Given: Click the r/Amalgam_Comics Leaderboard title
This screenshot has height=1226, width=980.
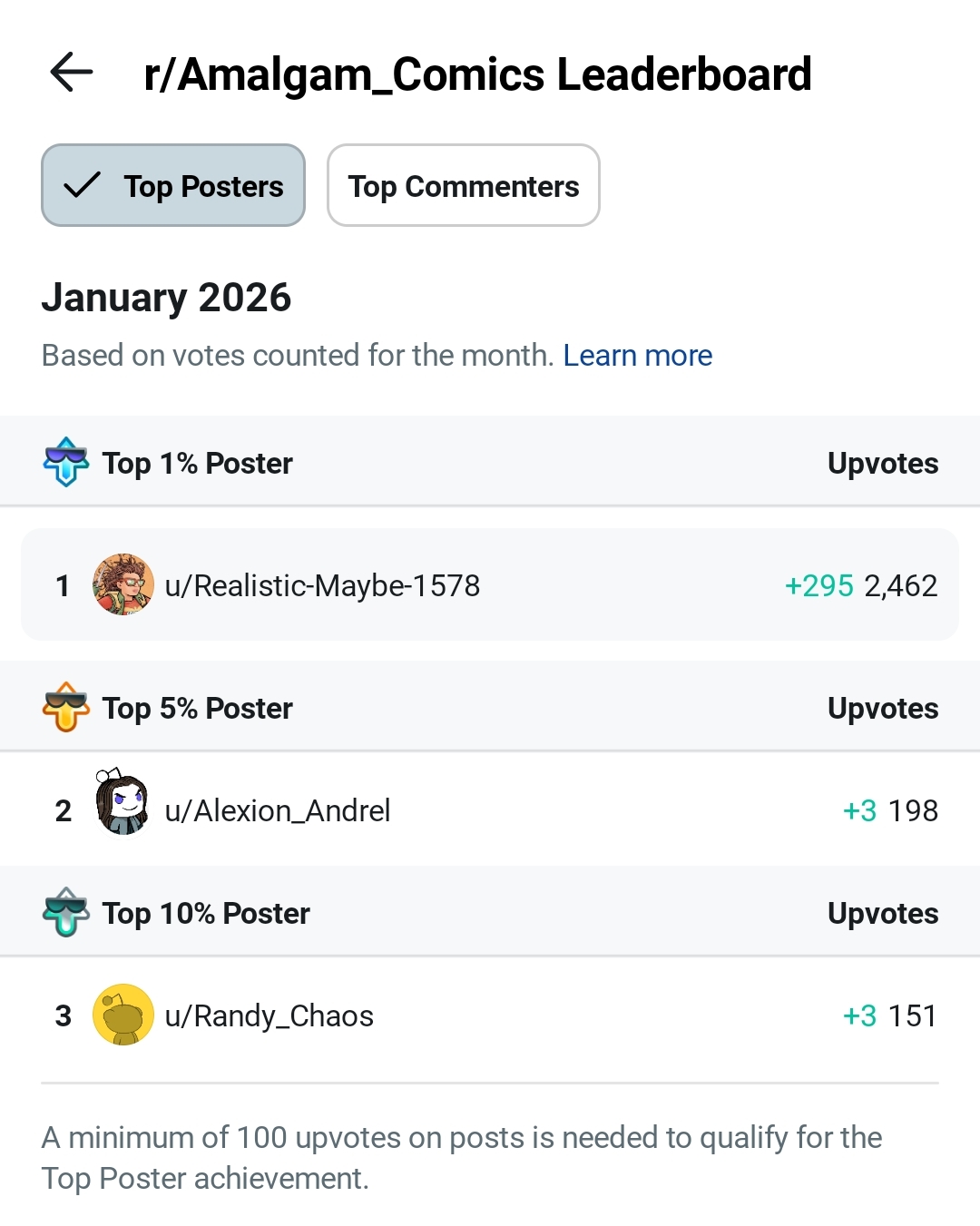Looking at the screenshot, I should click(x=477, y=74).
